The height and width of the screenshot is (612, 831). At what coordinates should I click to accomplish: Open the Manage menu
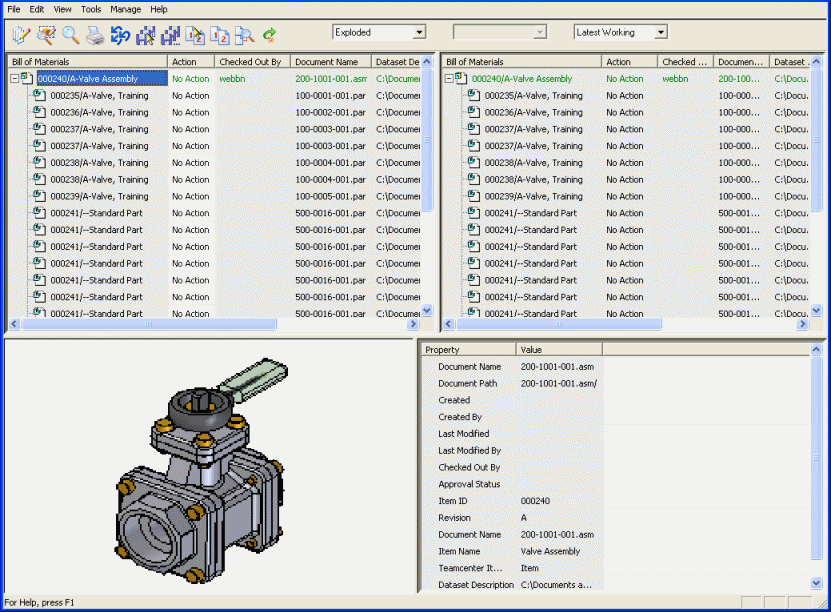[x=125, y=9]
